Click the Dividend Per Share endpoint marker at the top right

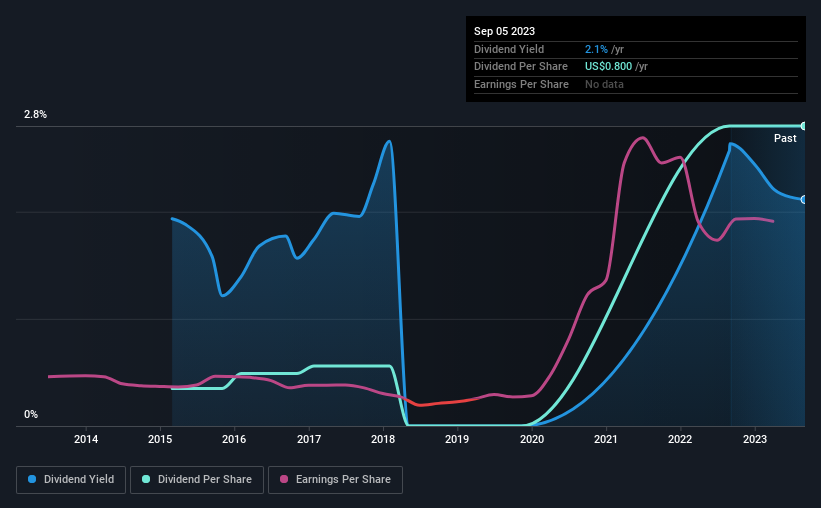click(804, 126)
